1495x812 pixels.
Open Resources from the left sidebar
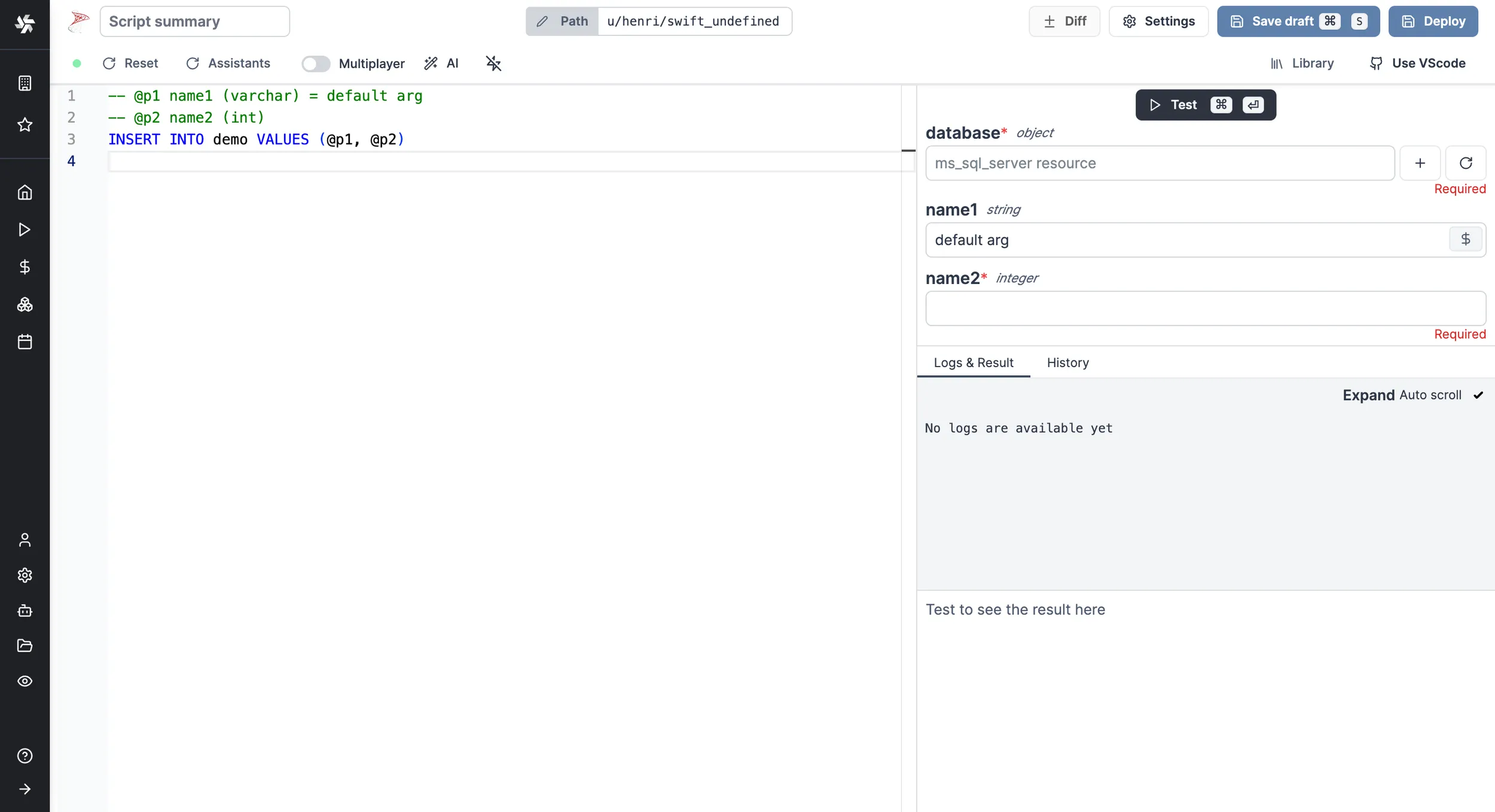[25, 304]
